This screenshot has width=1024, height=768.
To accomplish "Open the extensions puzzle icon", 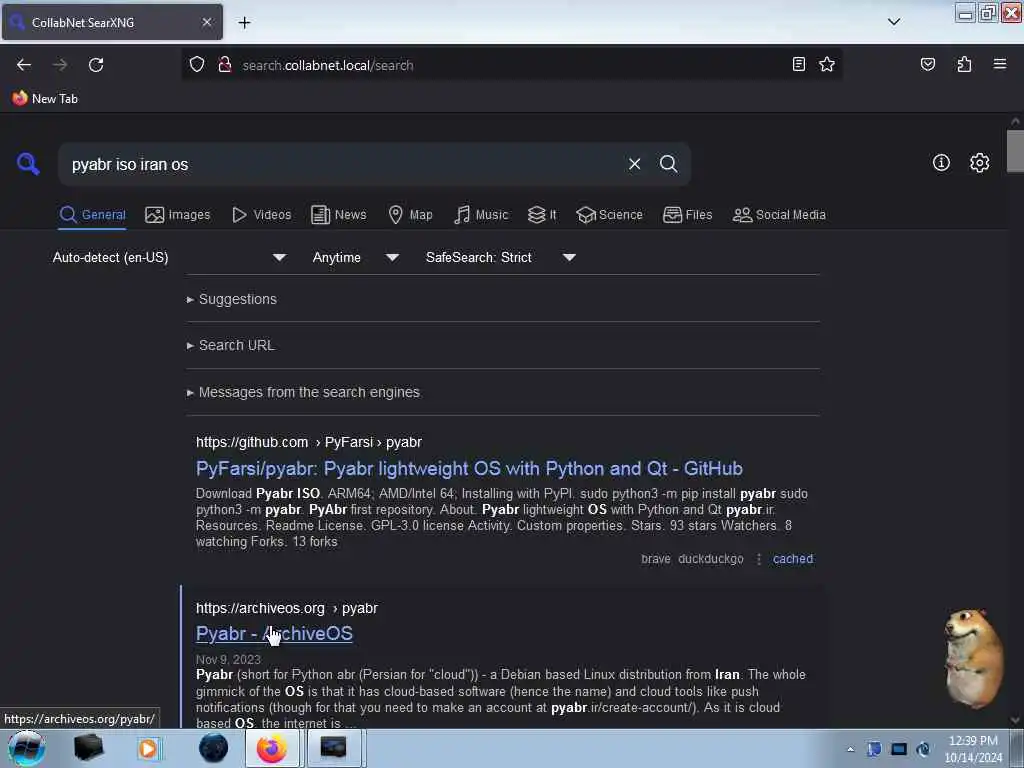I will (x=964, y=64).
